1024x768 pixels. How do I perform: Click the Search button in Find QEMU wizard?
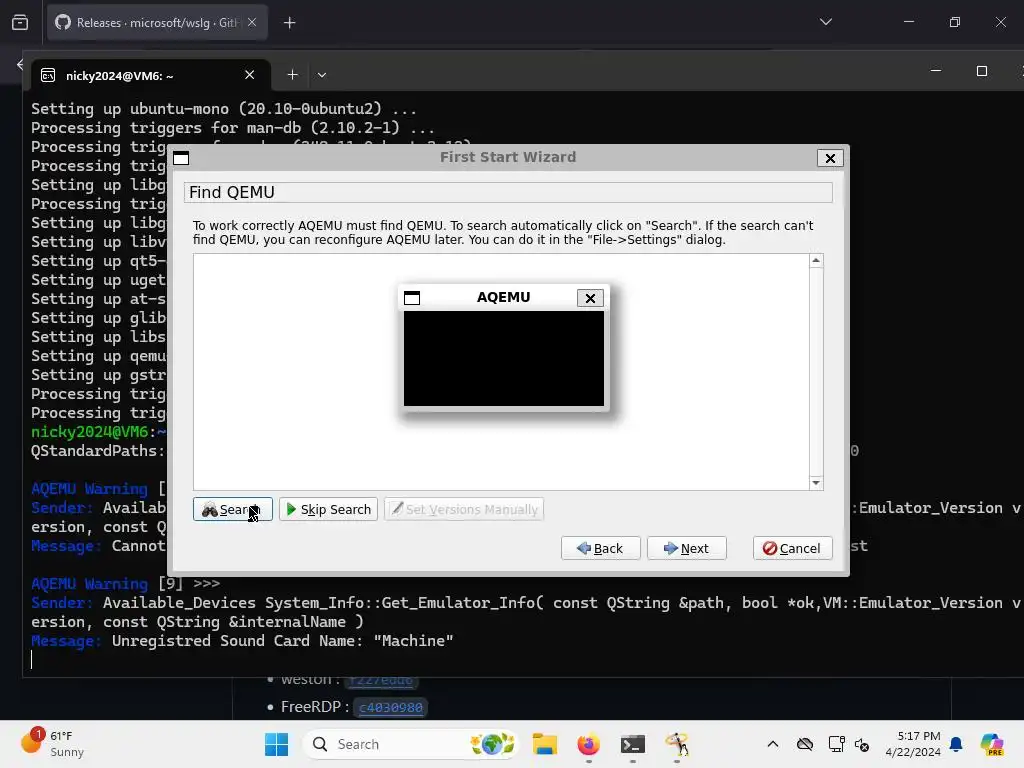click(232, 509)
